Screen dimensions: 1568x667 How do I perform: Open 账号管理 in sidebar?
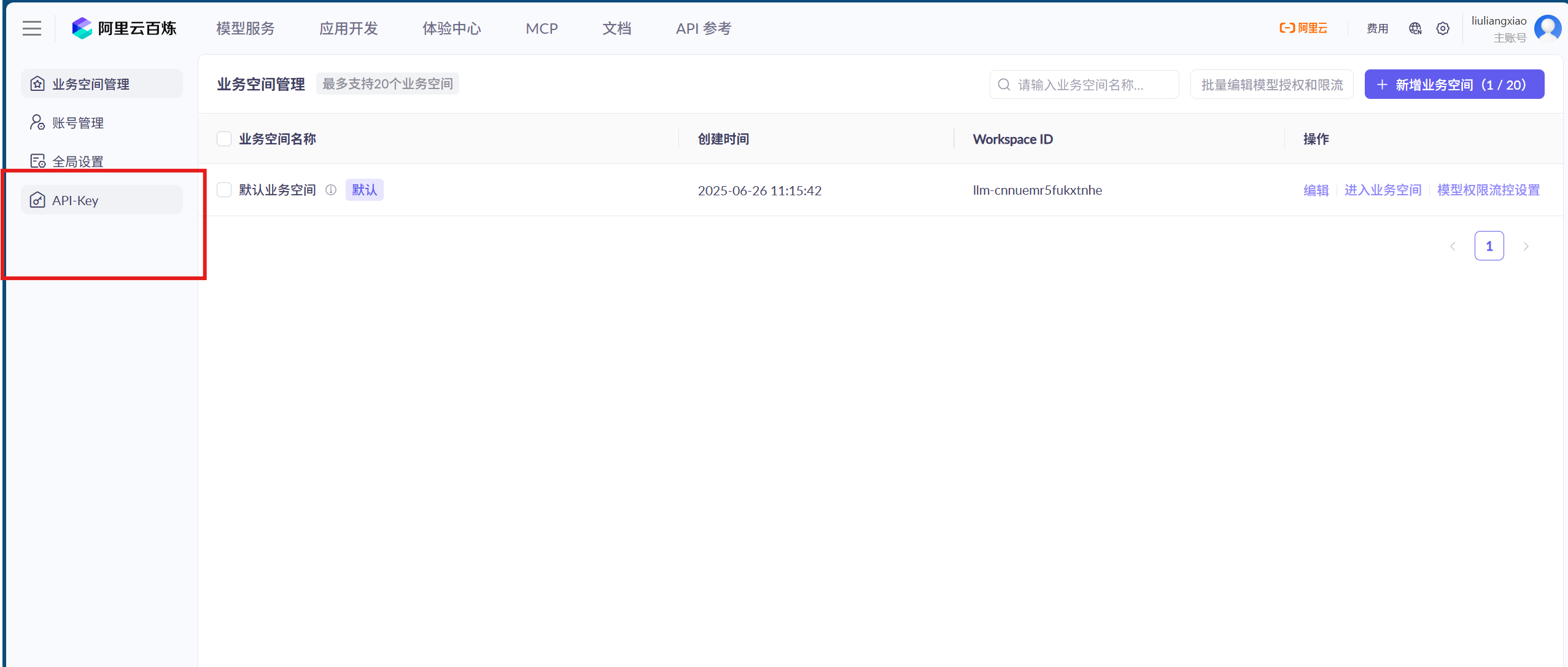tap(78, 123)
